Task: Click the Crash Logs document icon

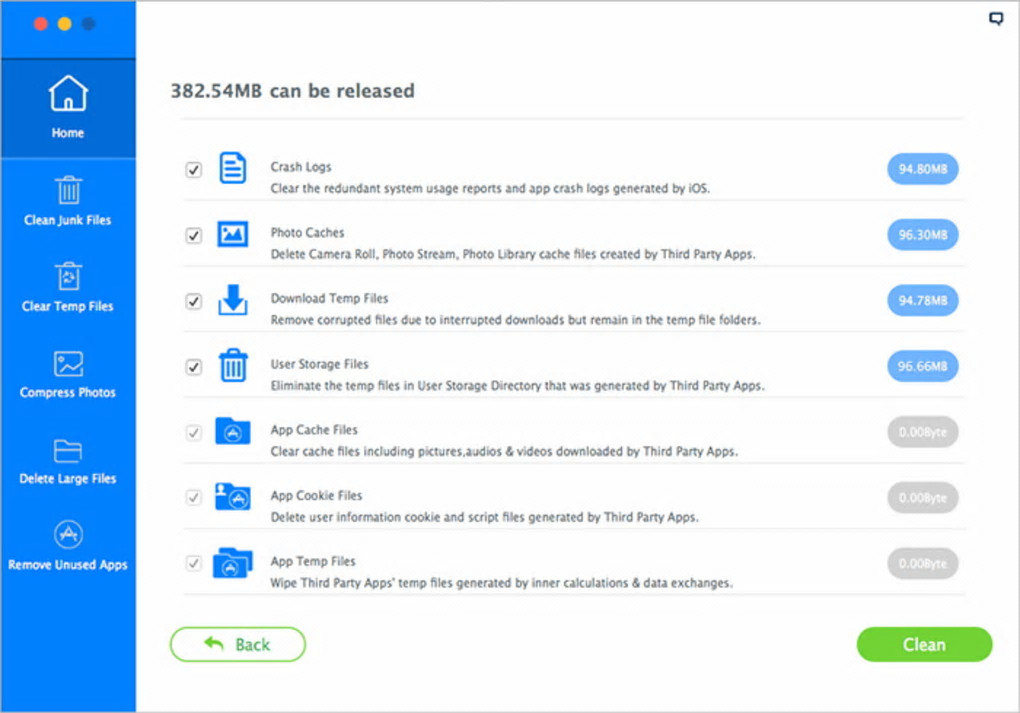Action: tap(233, 168)
